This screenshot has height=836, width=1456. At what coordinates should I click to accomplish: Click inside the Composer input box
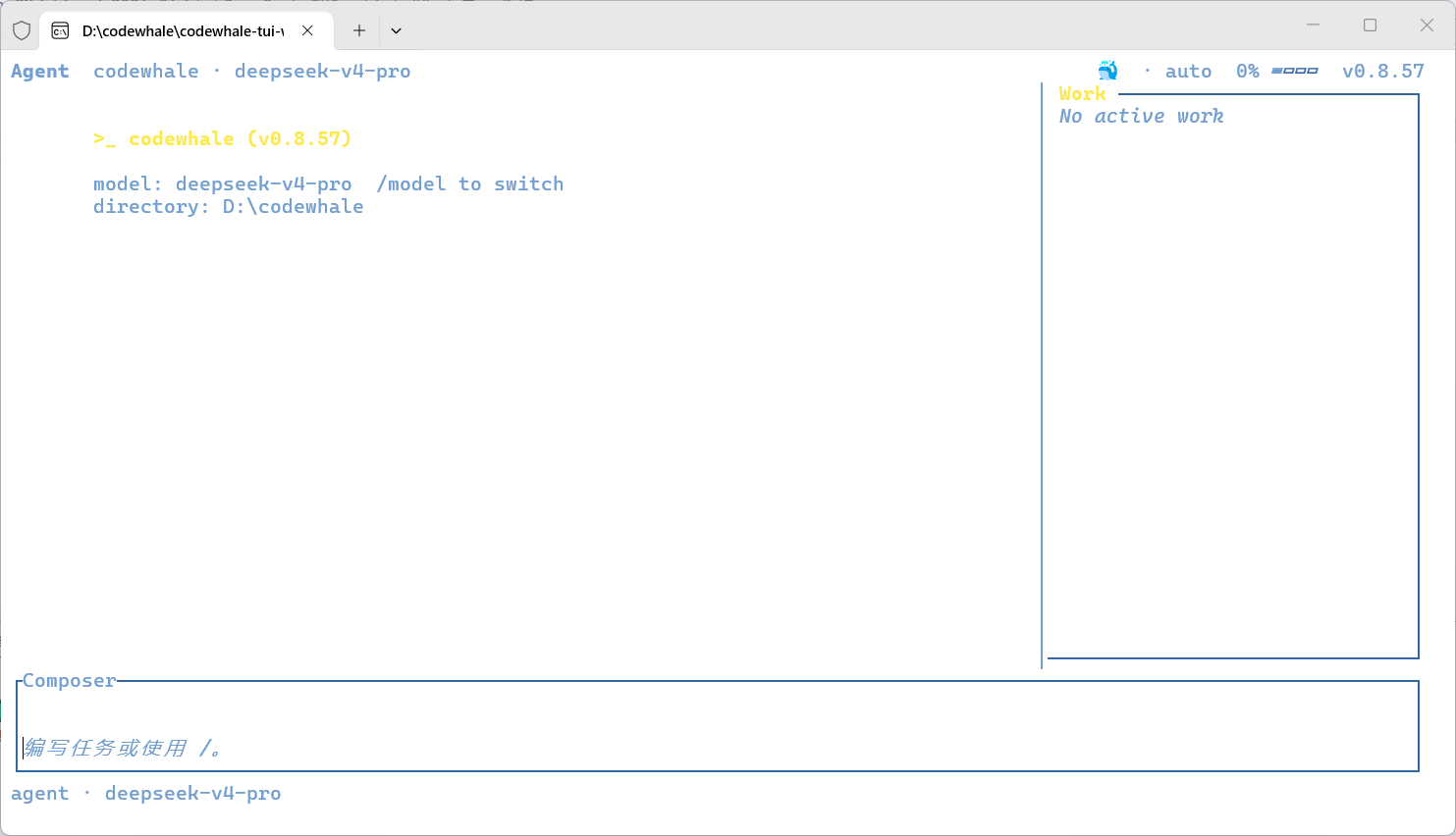pos(718,726)
